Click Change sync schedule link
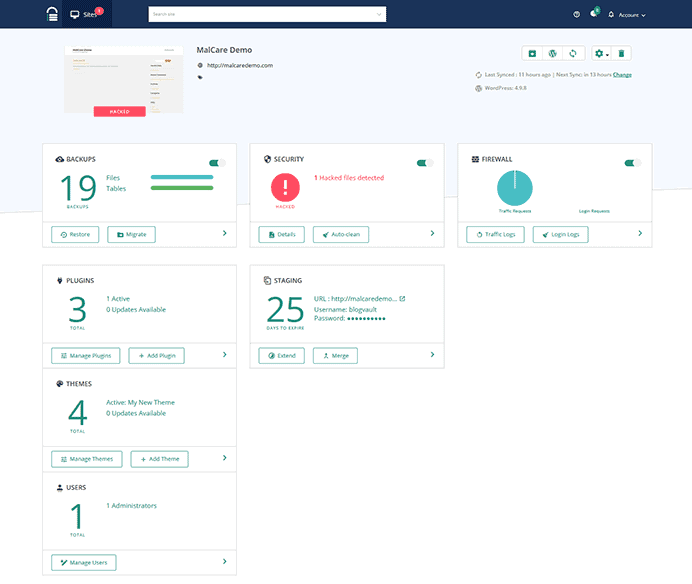The width and height of the screenshot is (692, 584). (x=622, y=75)
